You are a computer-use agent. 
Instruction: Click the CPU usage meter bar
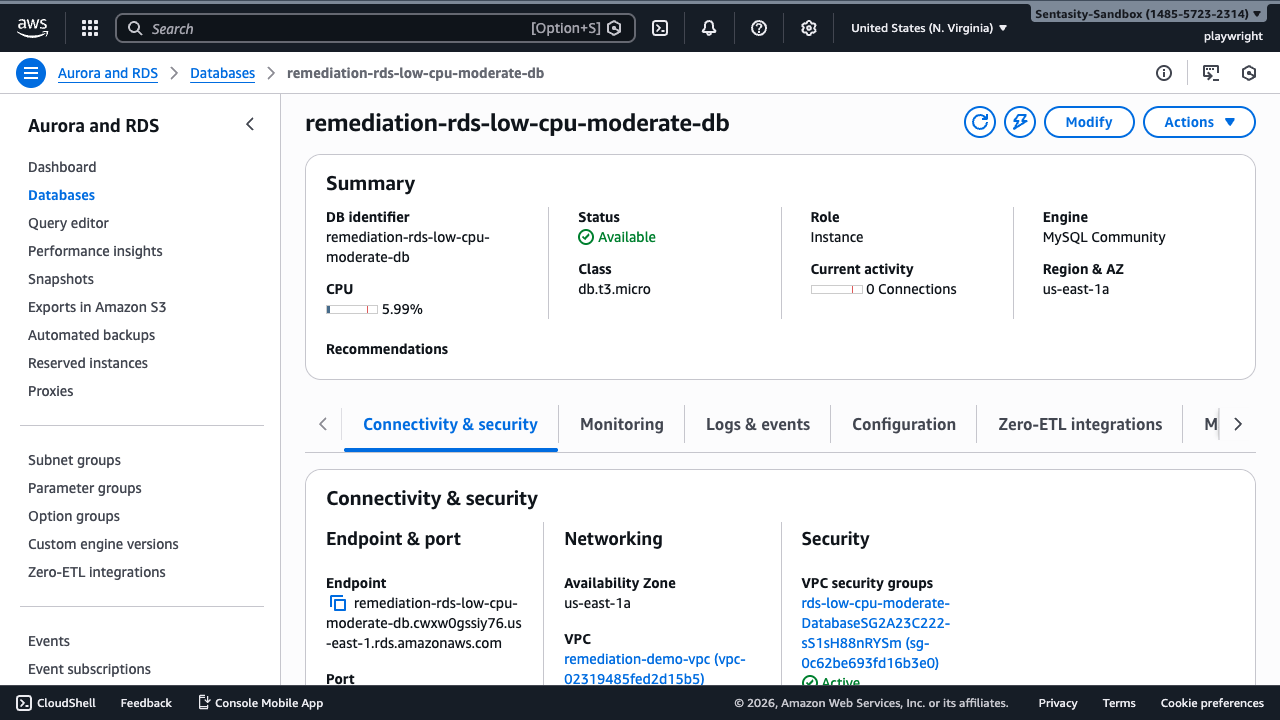point(351,309)
